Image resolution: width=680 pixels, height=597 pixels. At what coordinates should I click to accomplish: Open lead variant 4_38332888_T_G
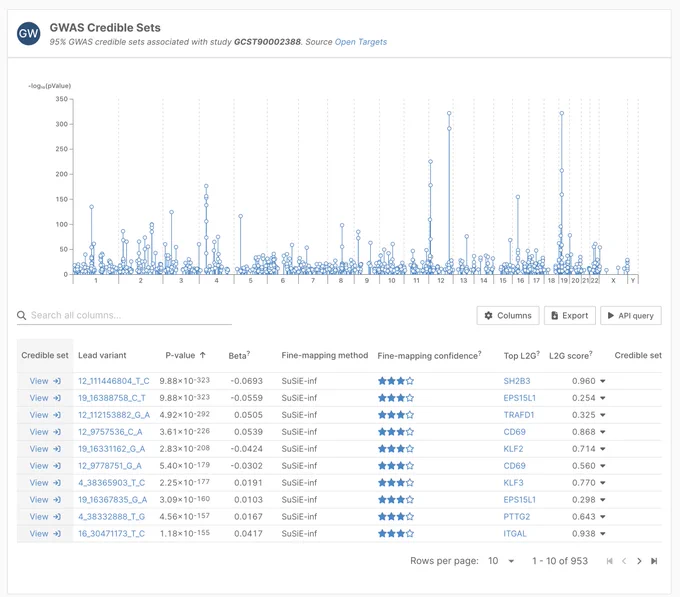tap(111, 516)
